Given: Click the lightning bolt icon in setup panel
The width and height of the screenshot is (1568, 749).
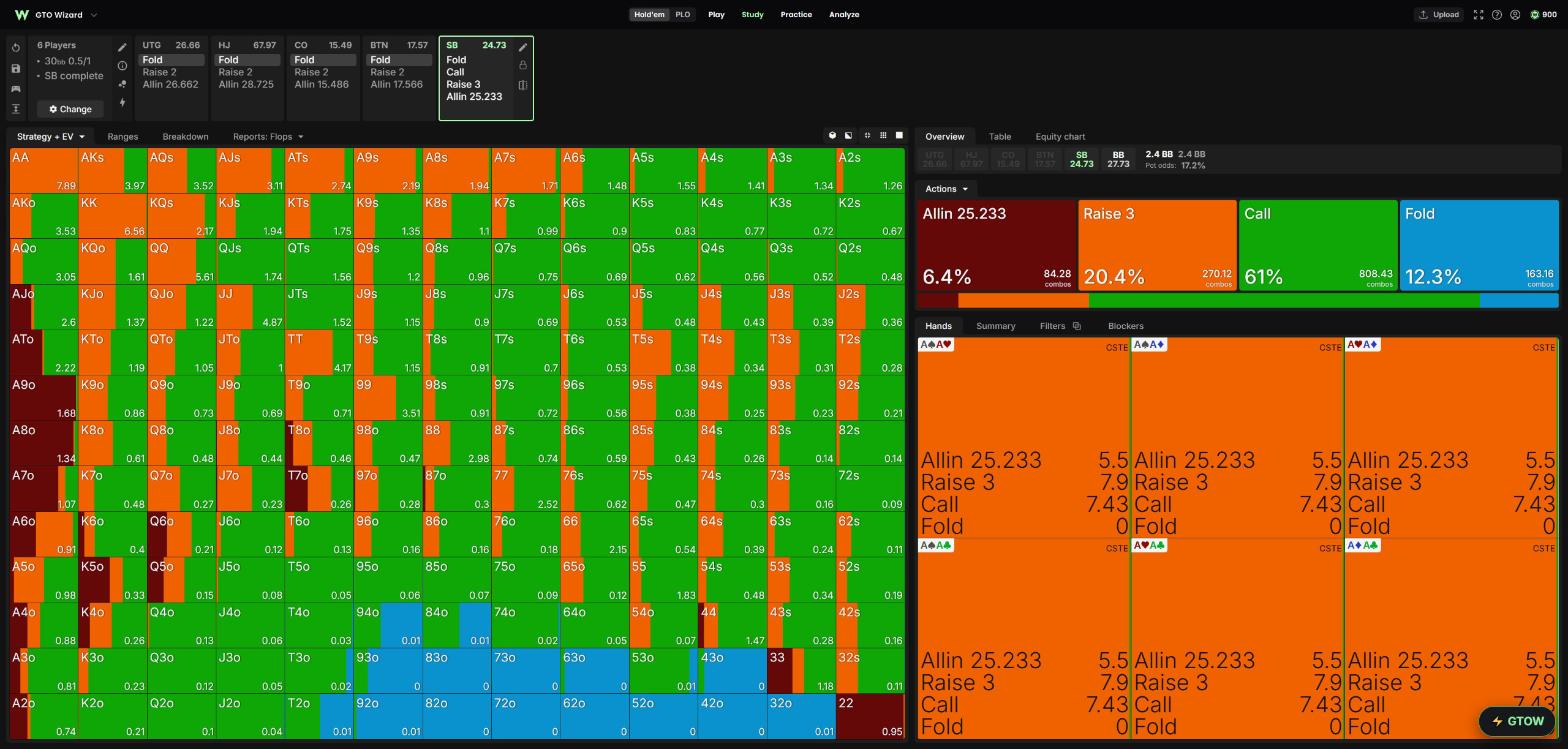Looking at the screenshot, I should pyautogui.click(x=122, y=102).
